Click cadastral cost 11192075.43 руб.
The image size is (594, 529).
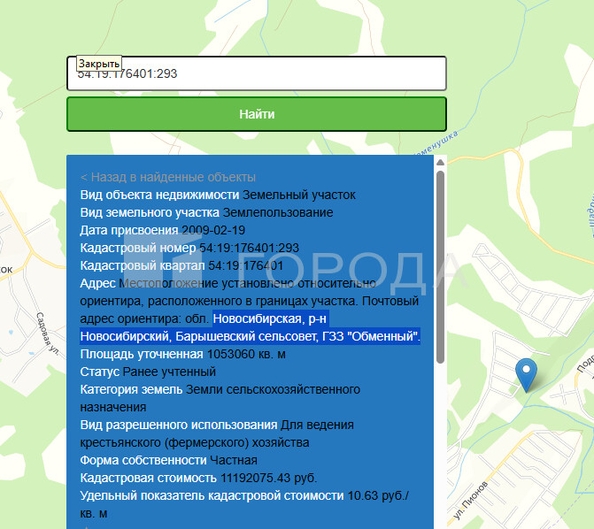coord(268,478)
